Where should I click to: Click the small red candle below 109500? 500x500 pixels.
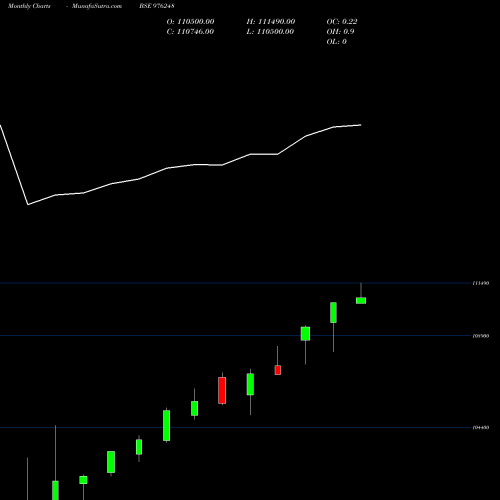[278, 370]
